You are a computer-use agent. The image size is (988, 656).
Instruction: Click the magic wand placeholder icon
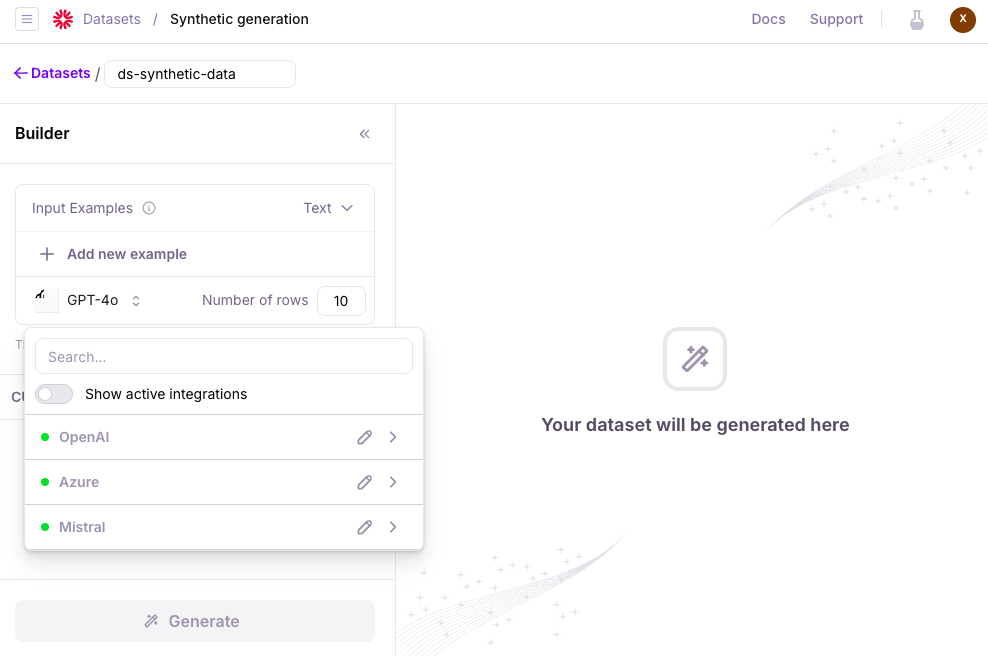(695, 359)
